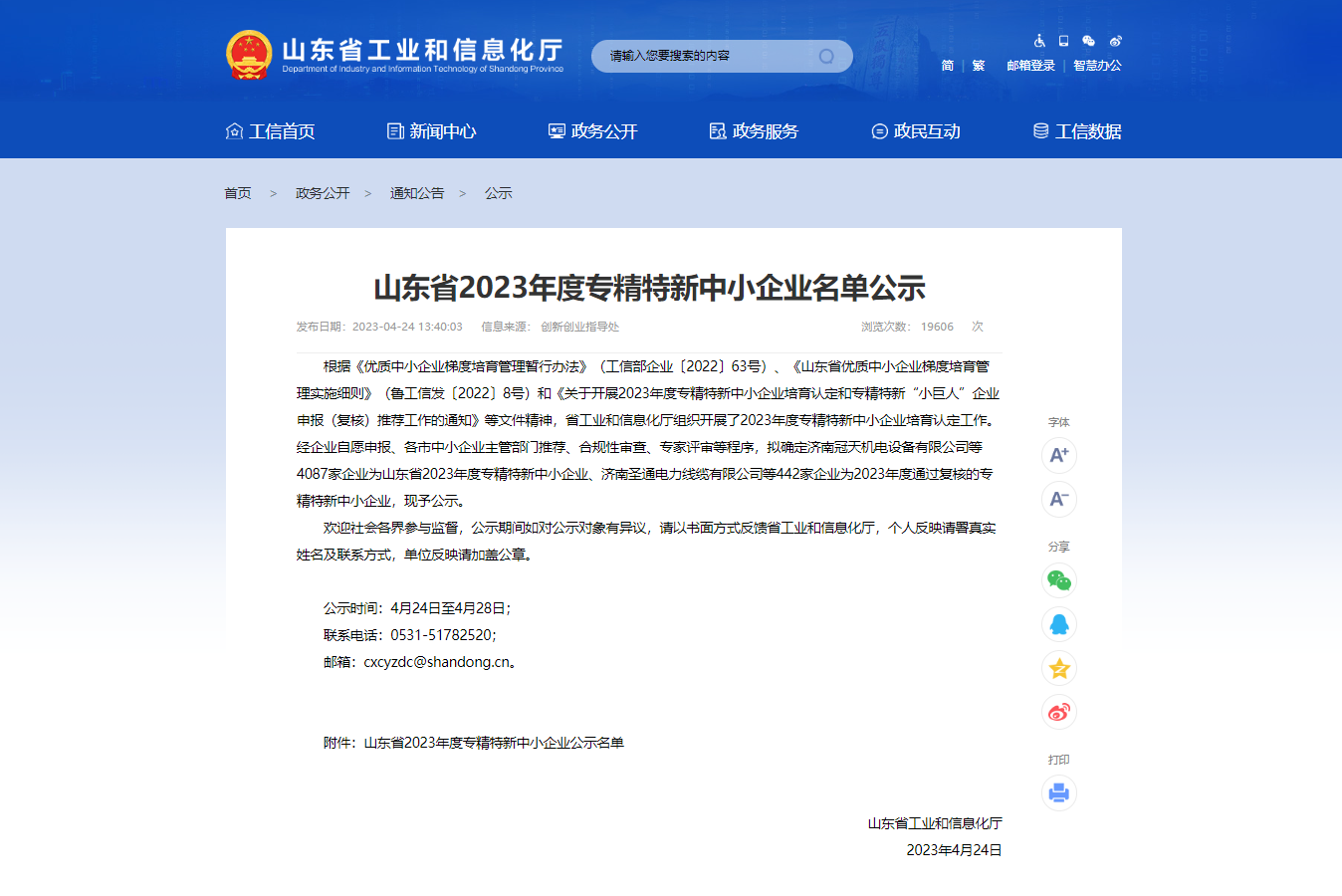Open the 邮箱登录 link
The height and width of the screenshot is (896, 1342).
click(x=1030, y=66)
